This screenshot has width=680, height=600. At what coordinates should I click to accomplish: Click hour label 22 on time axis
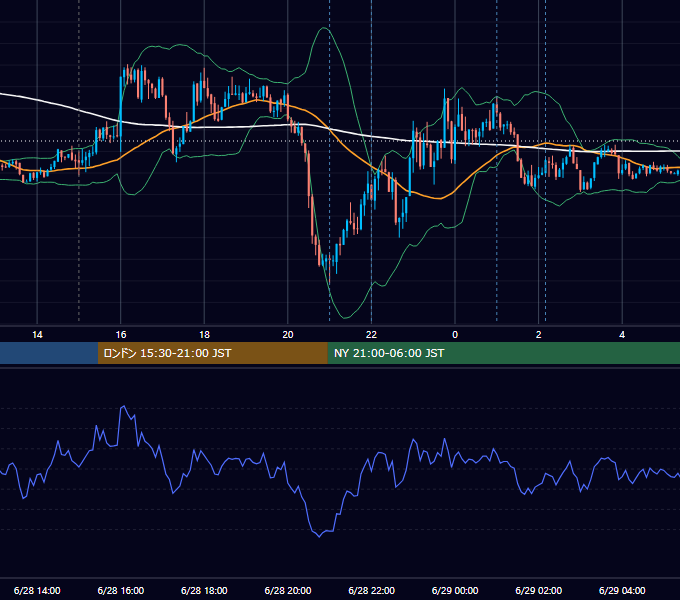[371, 335]
